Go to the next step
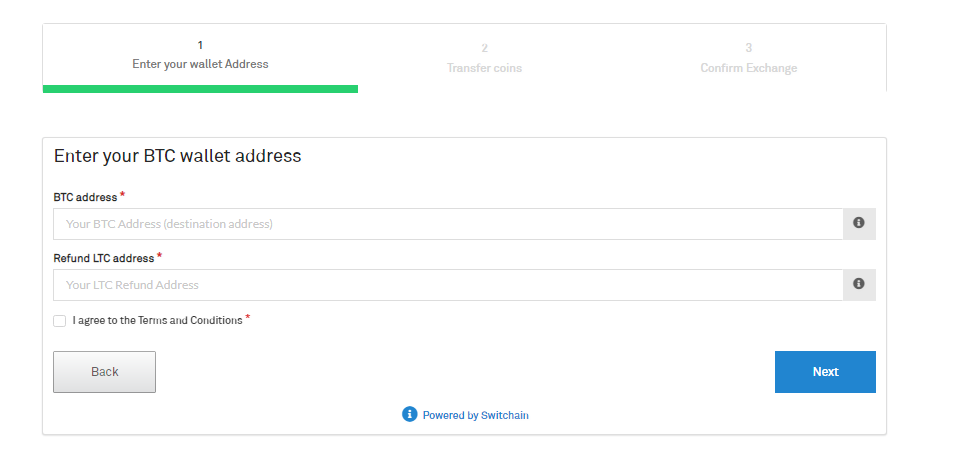The width and height of the screenshot is (959, 459). pos(825,371)
